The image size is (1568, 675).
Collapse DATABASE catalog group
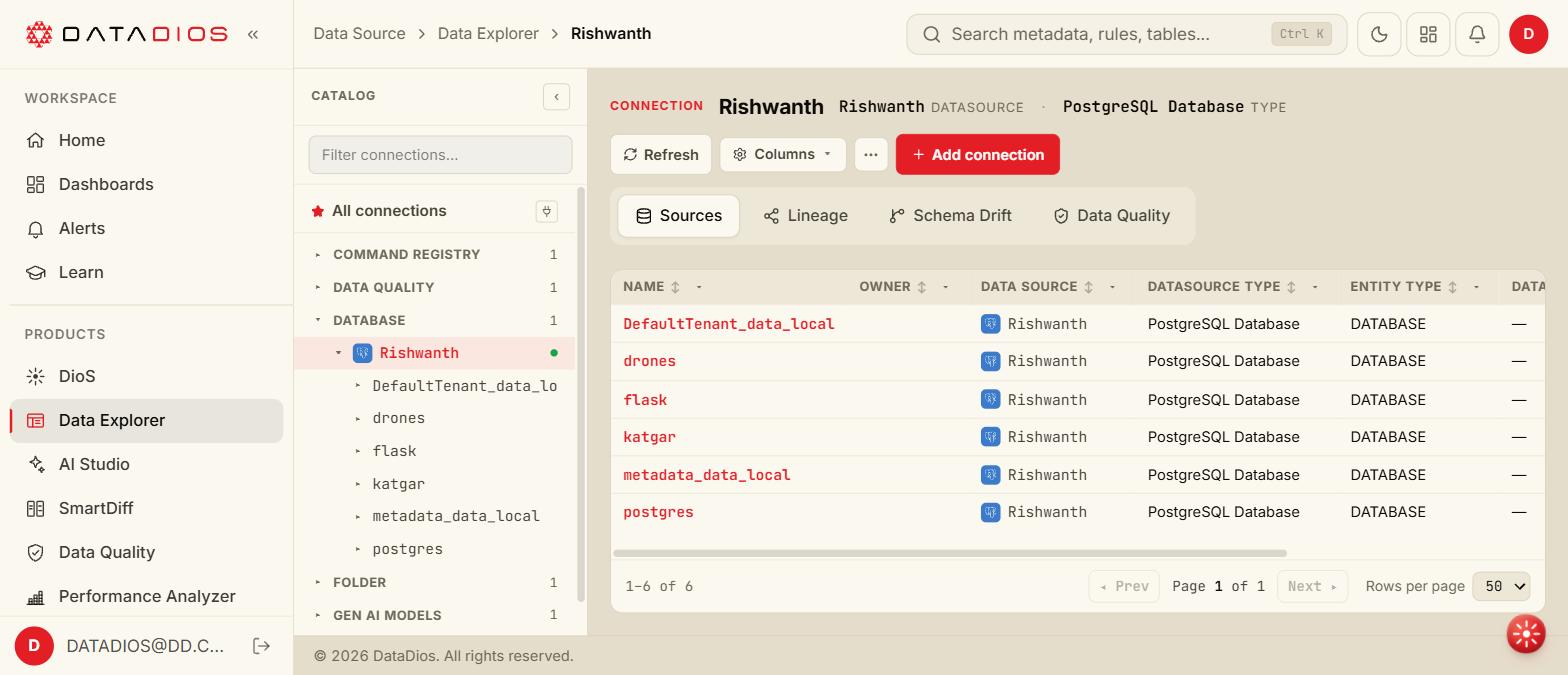click(x=318, y=320)
